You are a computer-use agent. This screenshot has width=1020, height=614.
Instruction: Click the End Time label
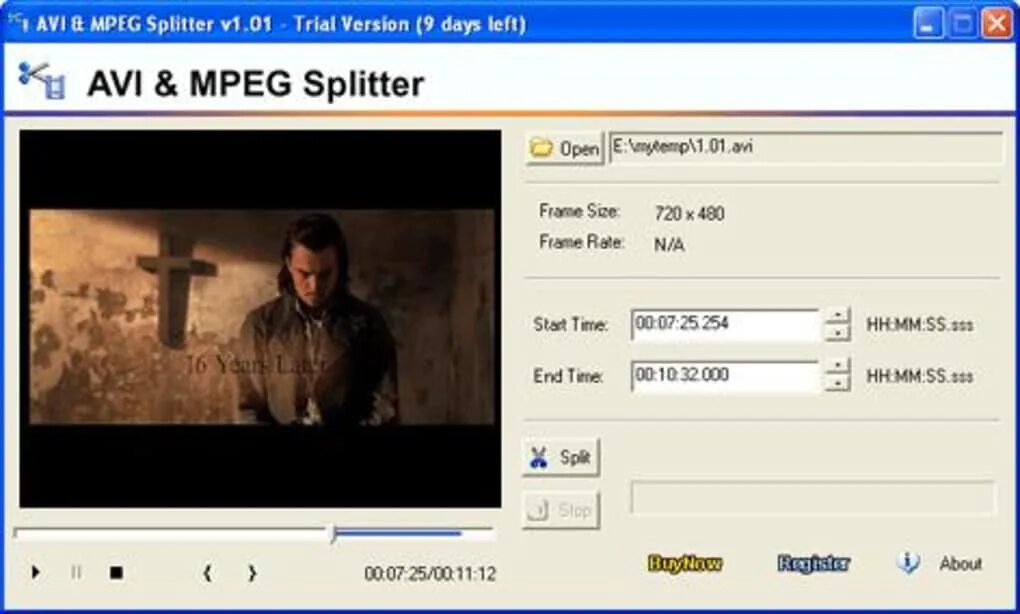pyautogui.click(x=568, y=376)
